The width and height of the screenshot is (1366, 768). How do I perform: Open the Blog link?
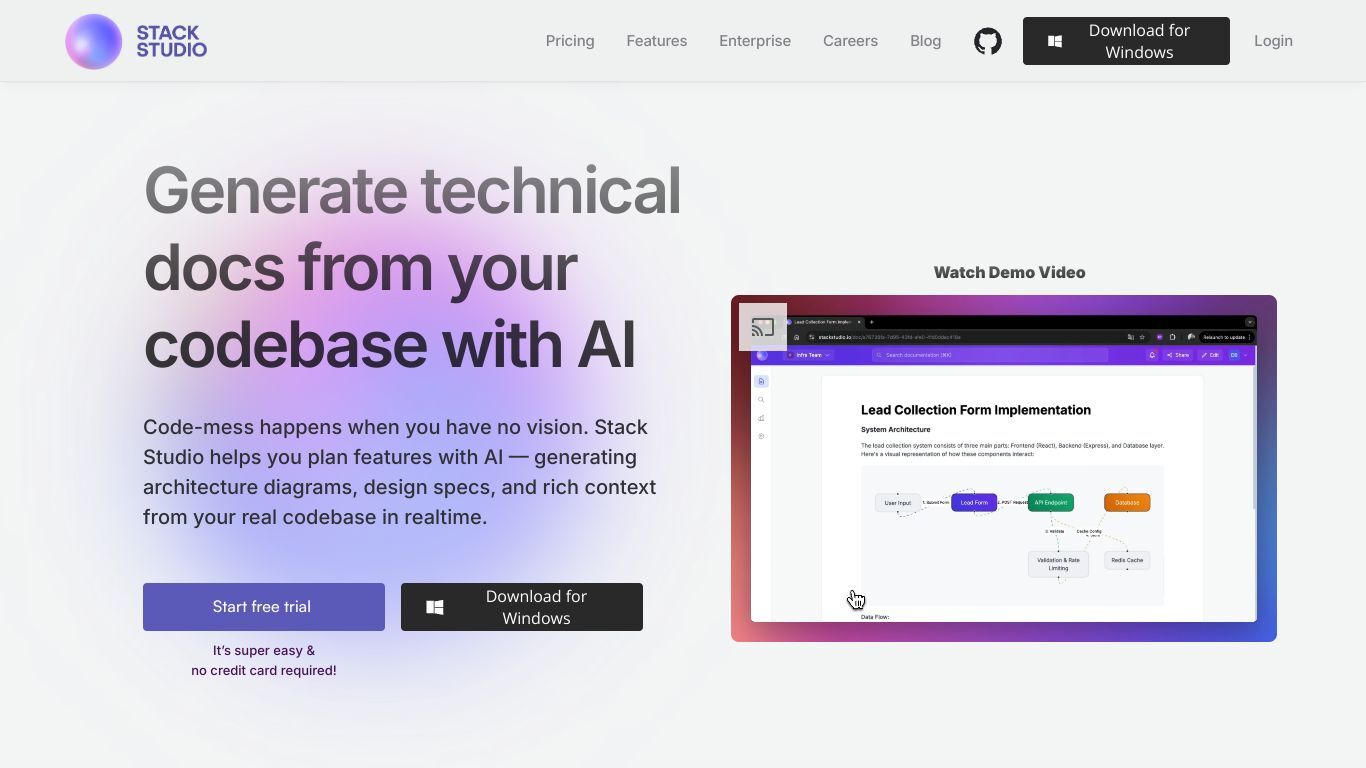point(926,41)
